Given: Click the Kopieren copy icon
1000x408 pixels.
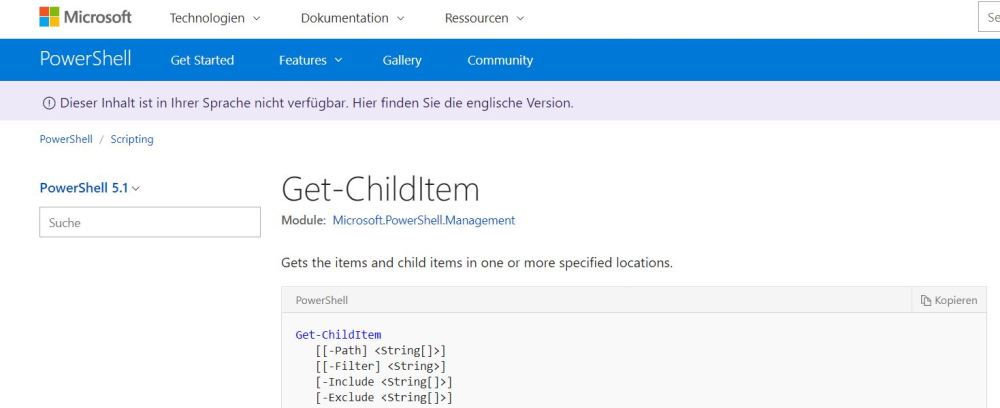Looking at the screenshot, I should (925, 300).
